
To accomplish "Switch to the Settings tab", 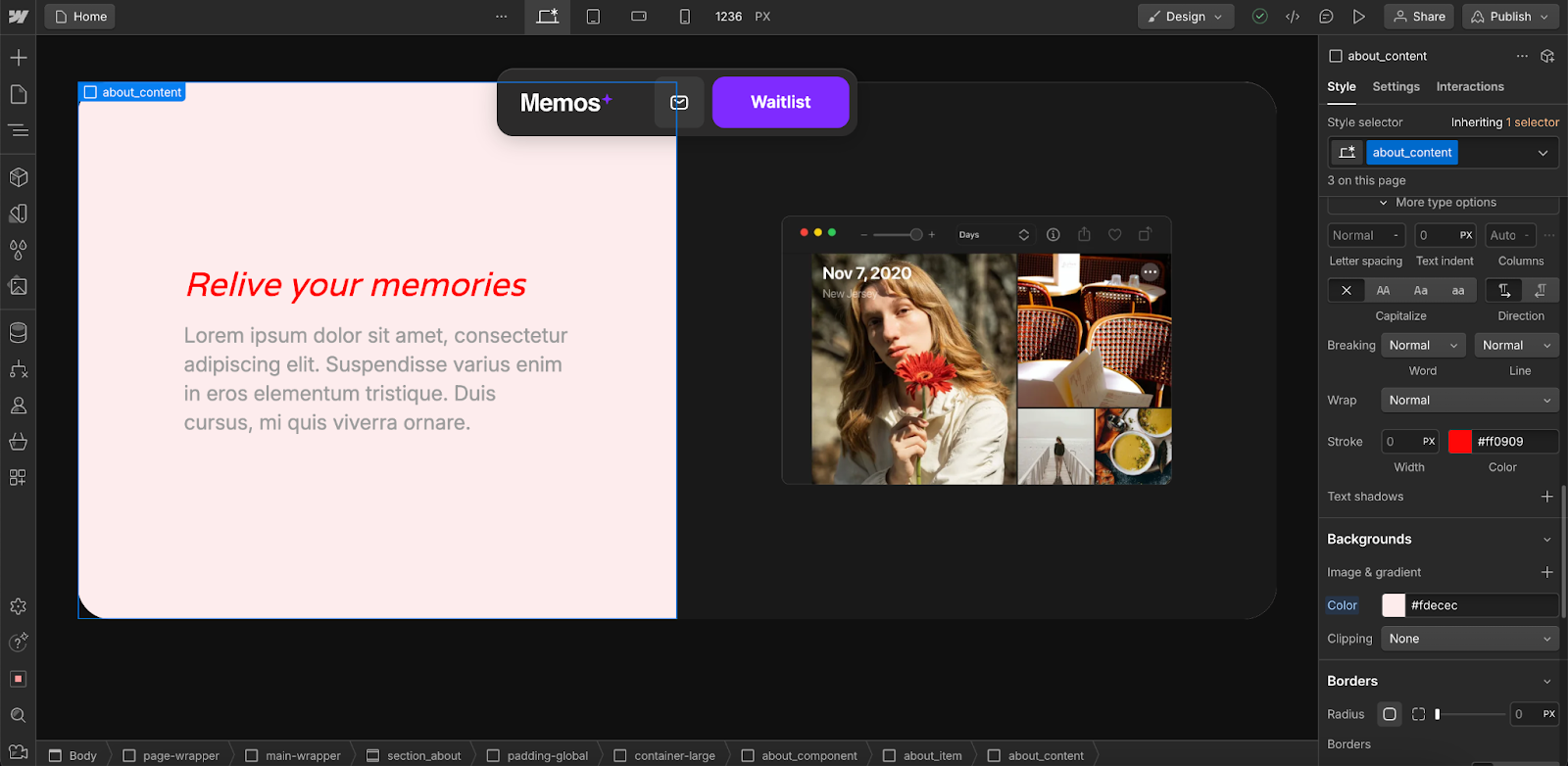I will [x=1396, y=86].
